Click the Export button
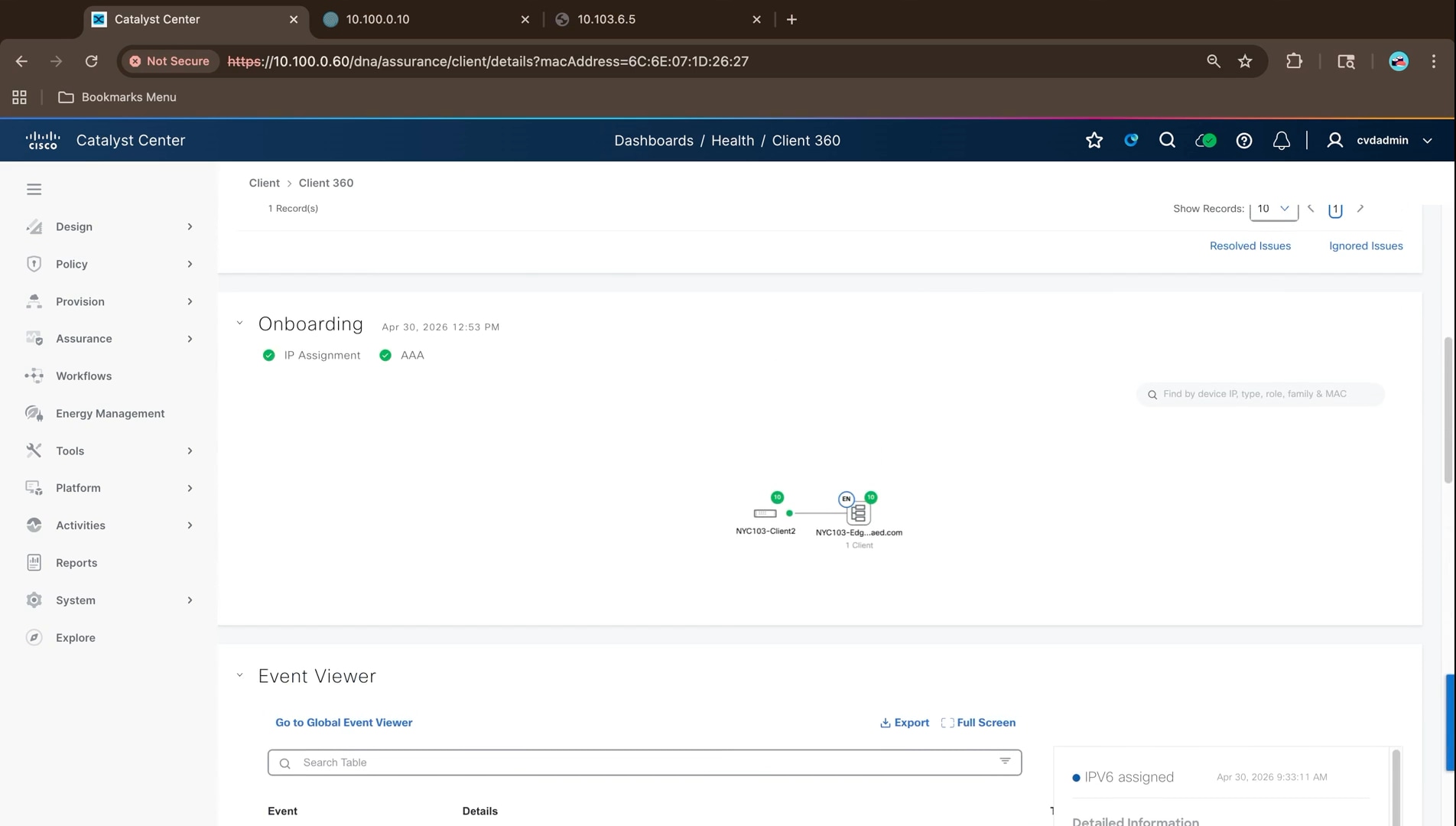Screen dimensions: 1456x826 point(905,722)
